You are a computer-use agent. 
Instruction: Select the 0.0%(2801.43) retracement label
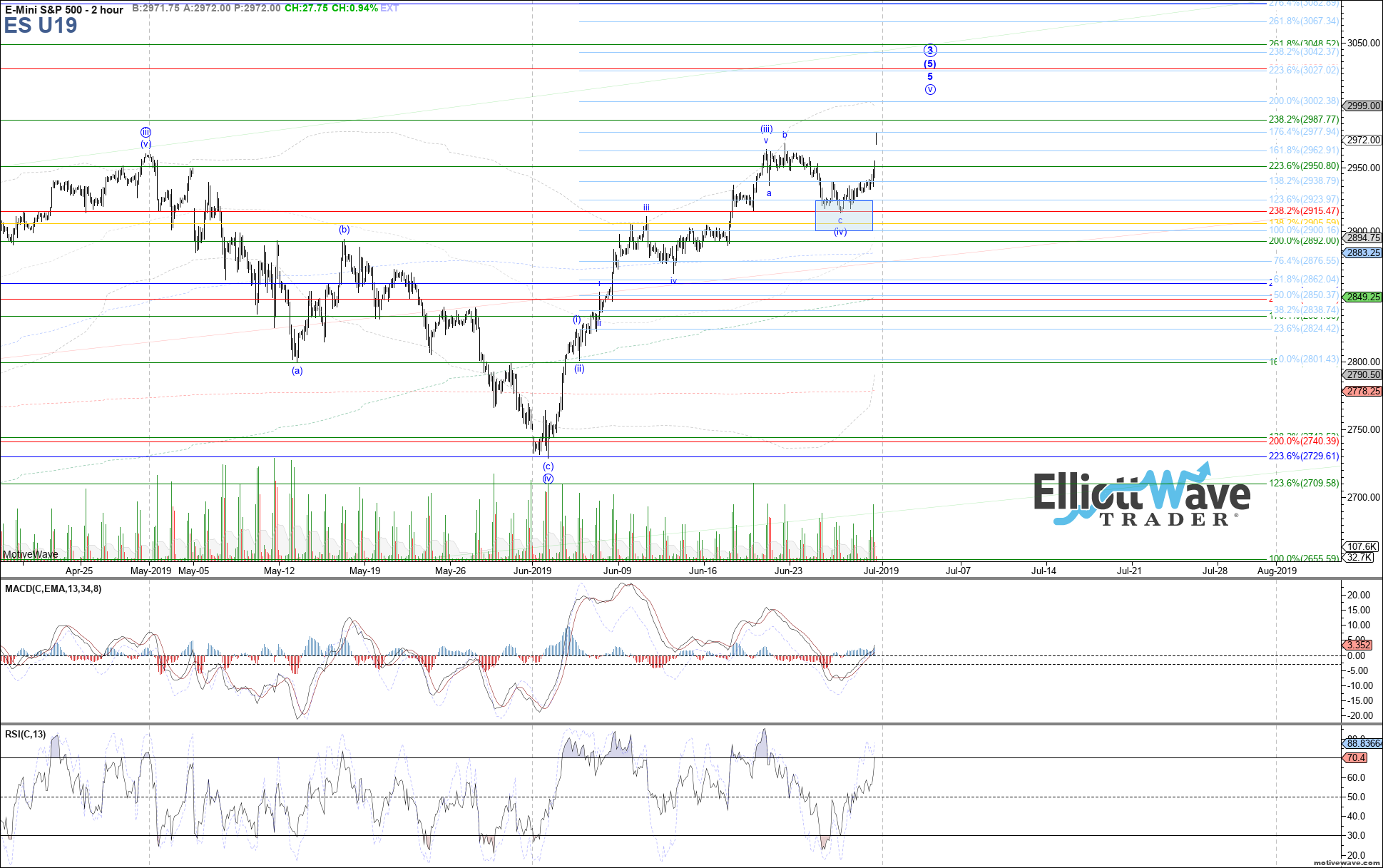pyautogui.click(x=1308, y=359)
